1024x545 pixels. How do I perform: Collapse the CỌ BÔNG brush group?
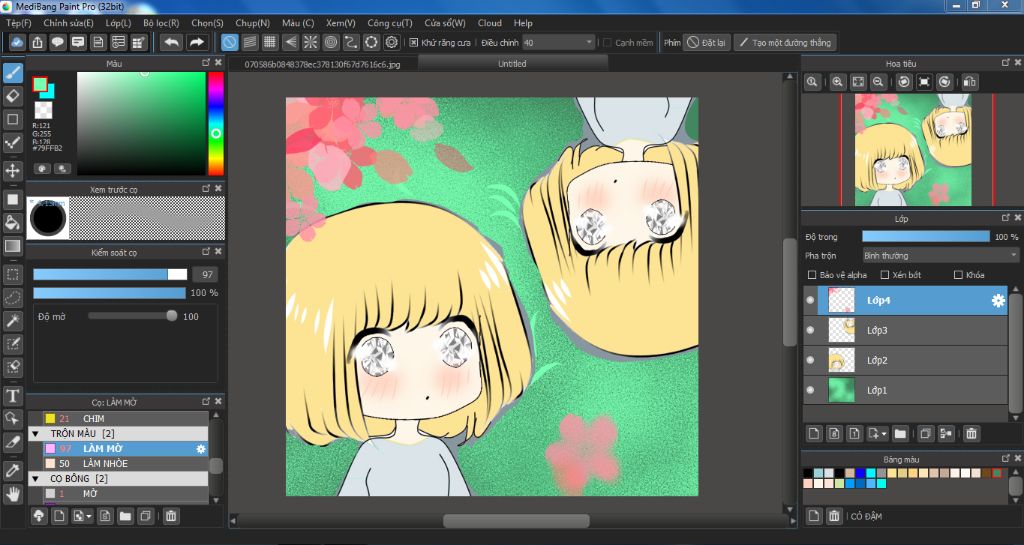[35, 478]
